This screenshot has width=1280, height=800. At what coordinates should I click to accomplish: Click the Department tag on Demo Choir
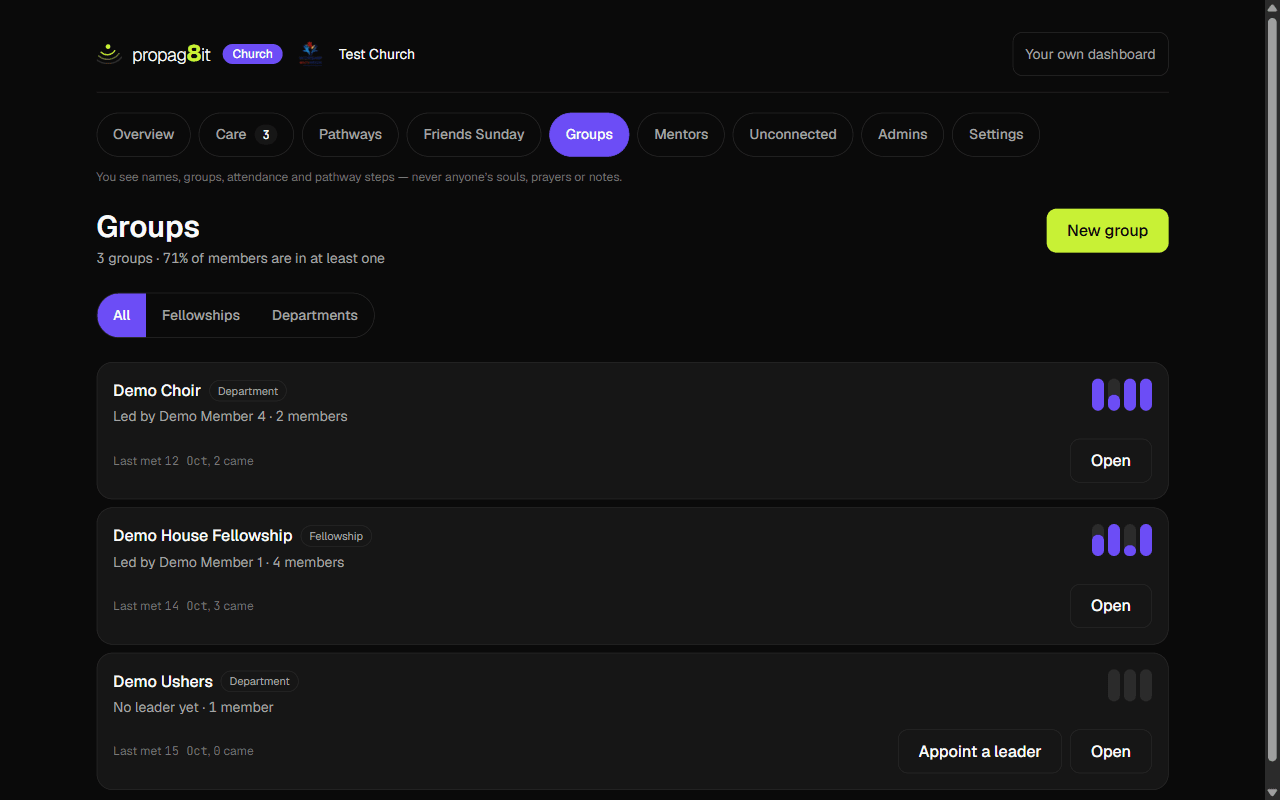click(248, 391)
